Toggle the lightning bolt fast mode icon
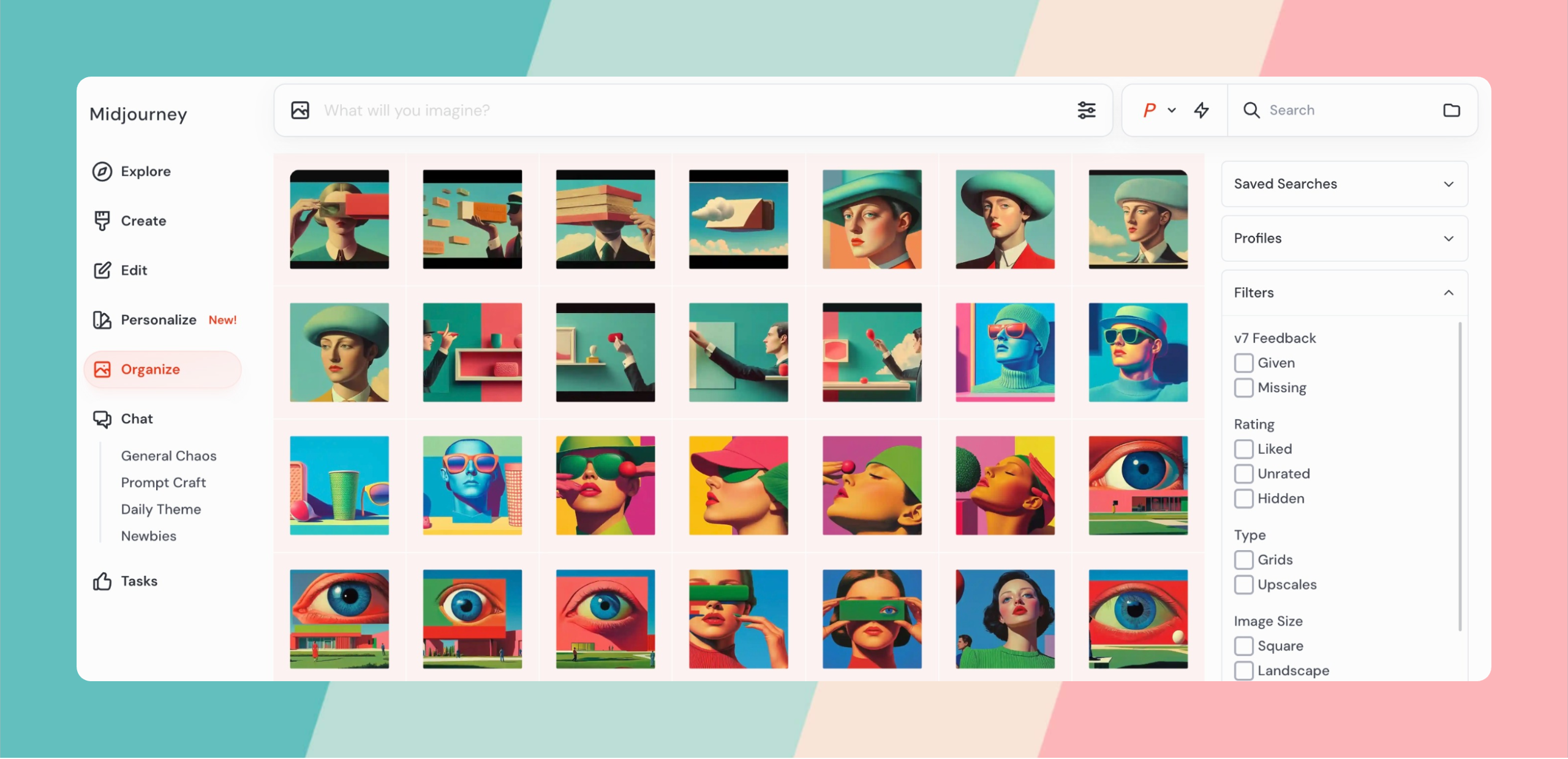The width and height of the screenshot is (1568, 759). (x=1201, y=110)
